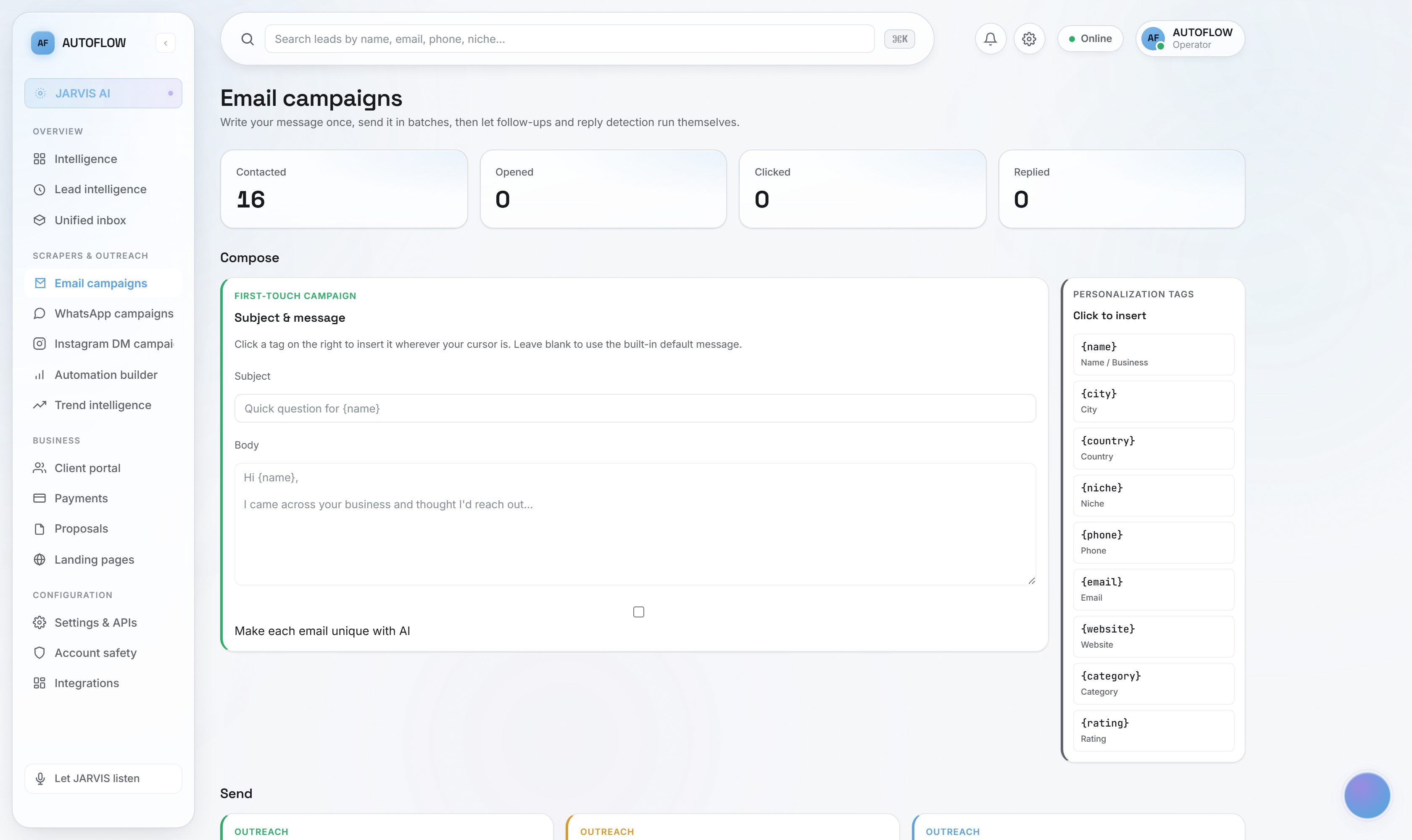
Task: Insert the {phone} personalization tag
Action: 1153,542
